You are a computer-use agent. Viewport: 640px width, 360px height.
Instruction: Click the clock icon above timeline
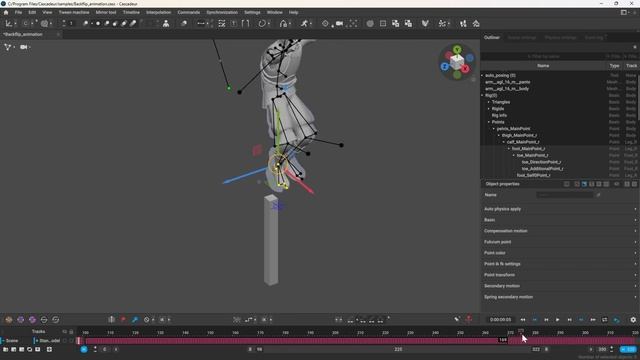[147, 320]
